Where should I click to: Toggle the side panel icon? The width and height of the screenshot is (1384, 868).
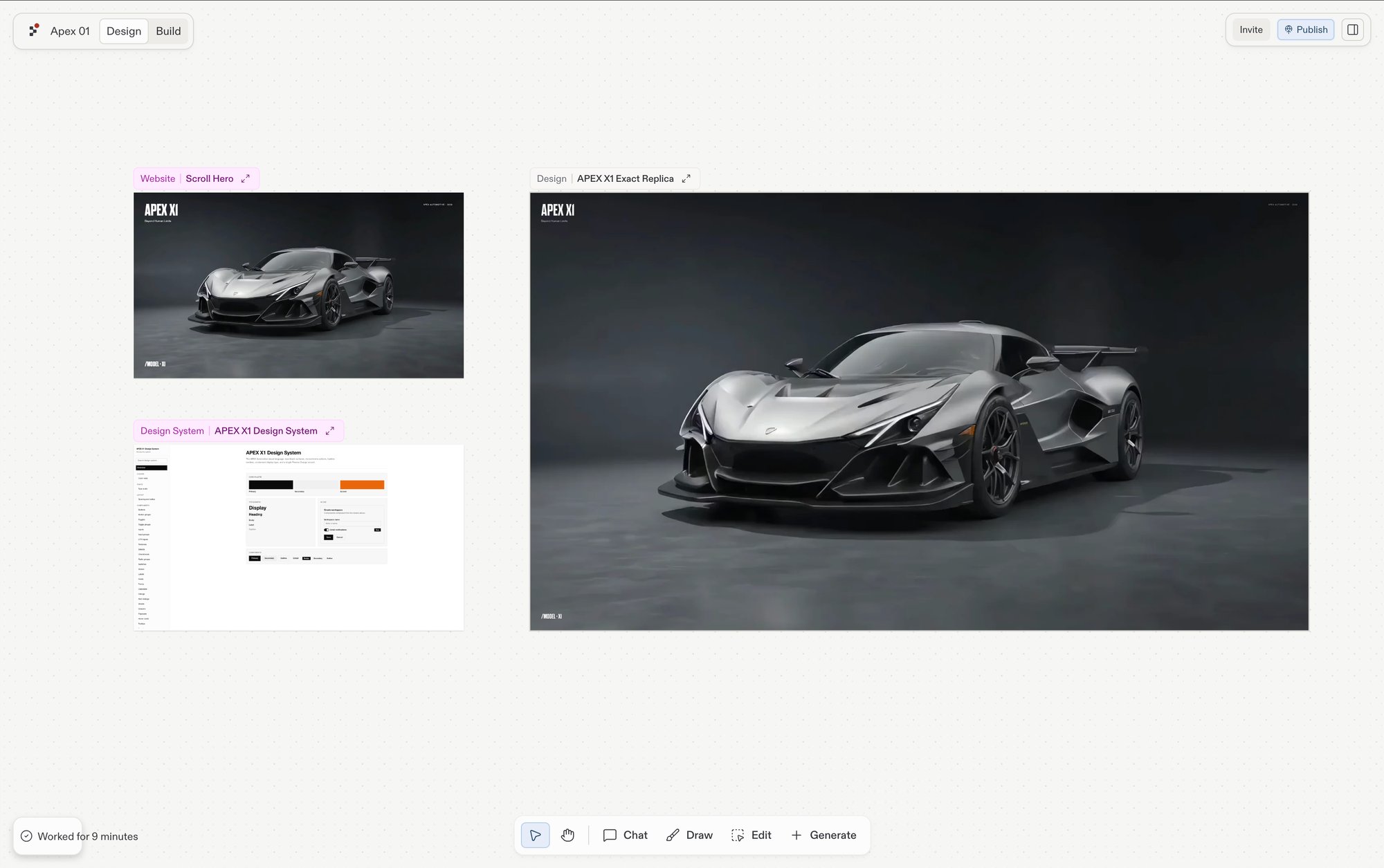point(1352,30)
